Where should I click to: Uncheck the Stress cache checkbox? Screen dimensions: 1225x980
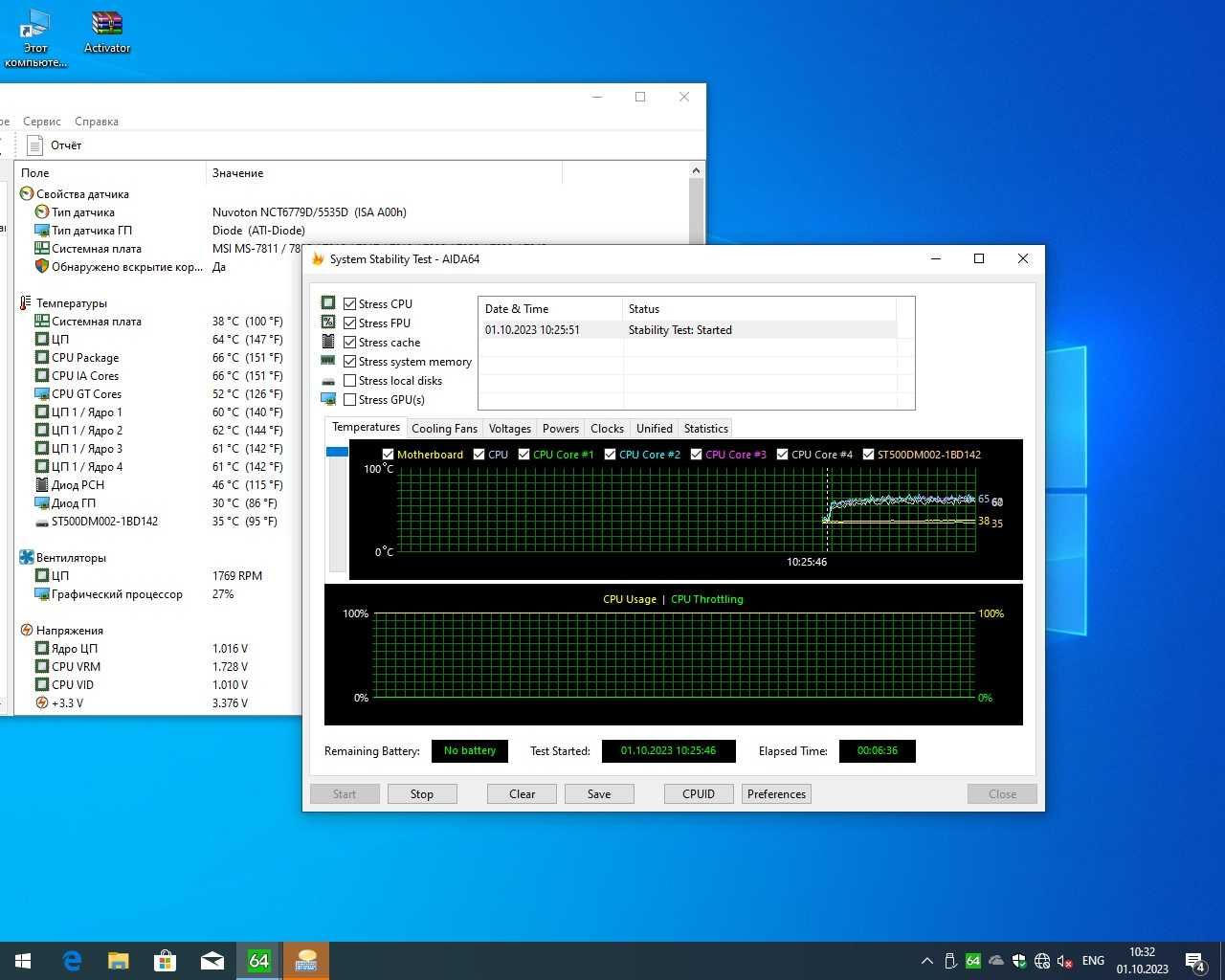click(349, 342)
